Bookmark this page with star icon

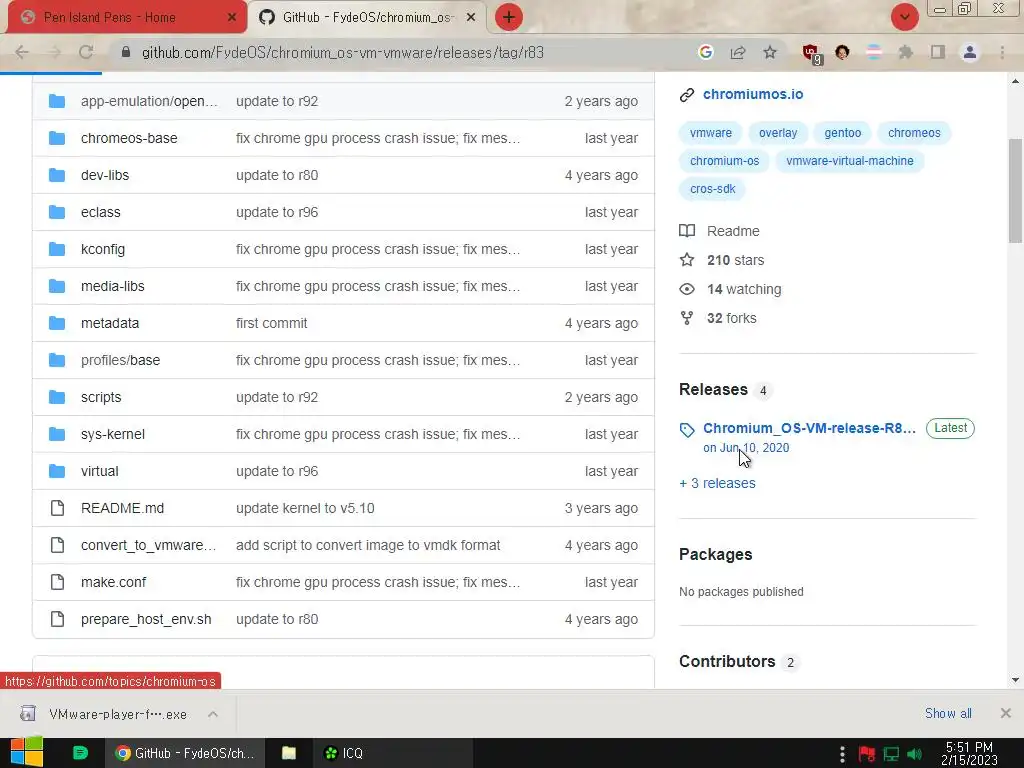(x=770, y=52)
